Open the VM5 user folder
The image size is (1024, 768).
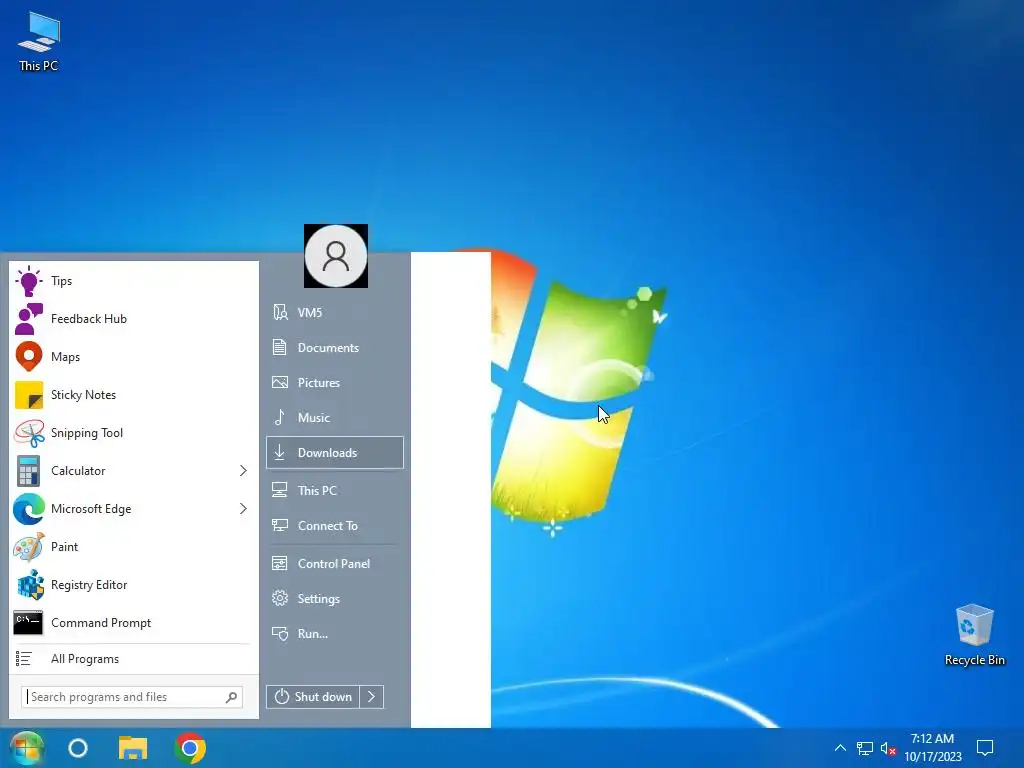pyautogui.click(x=335, y=312)
